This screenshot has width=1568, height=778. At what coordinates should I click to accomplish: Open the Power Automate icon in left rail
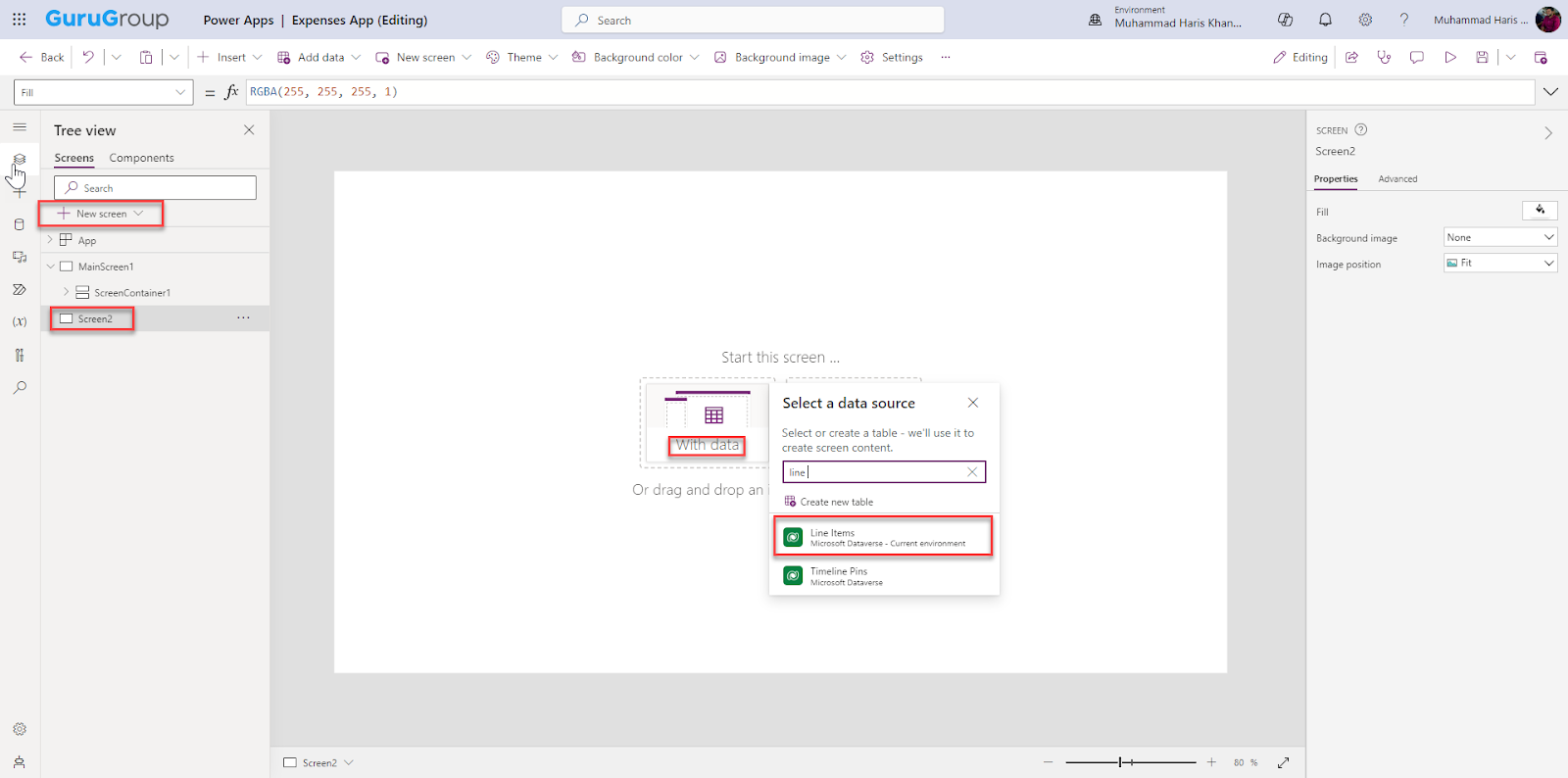(x=20, y=289)
